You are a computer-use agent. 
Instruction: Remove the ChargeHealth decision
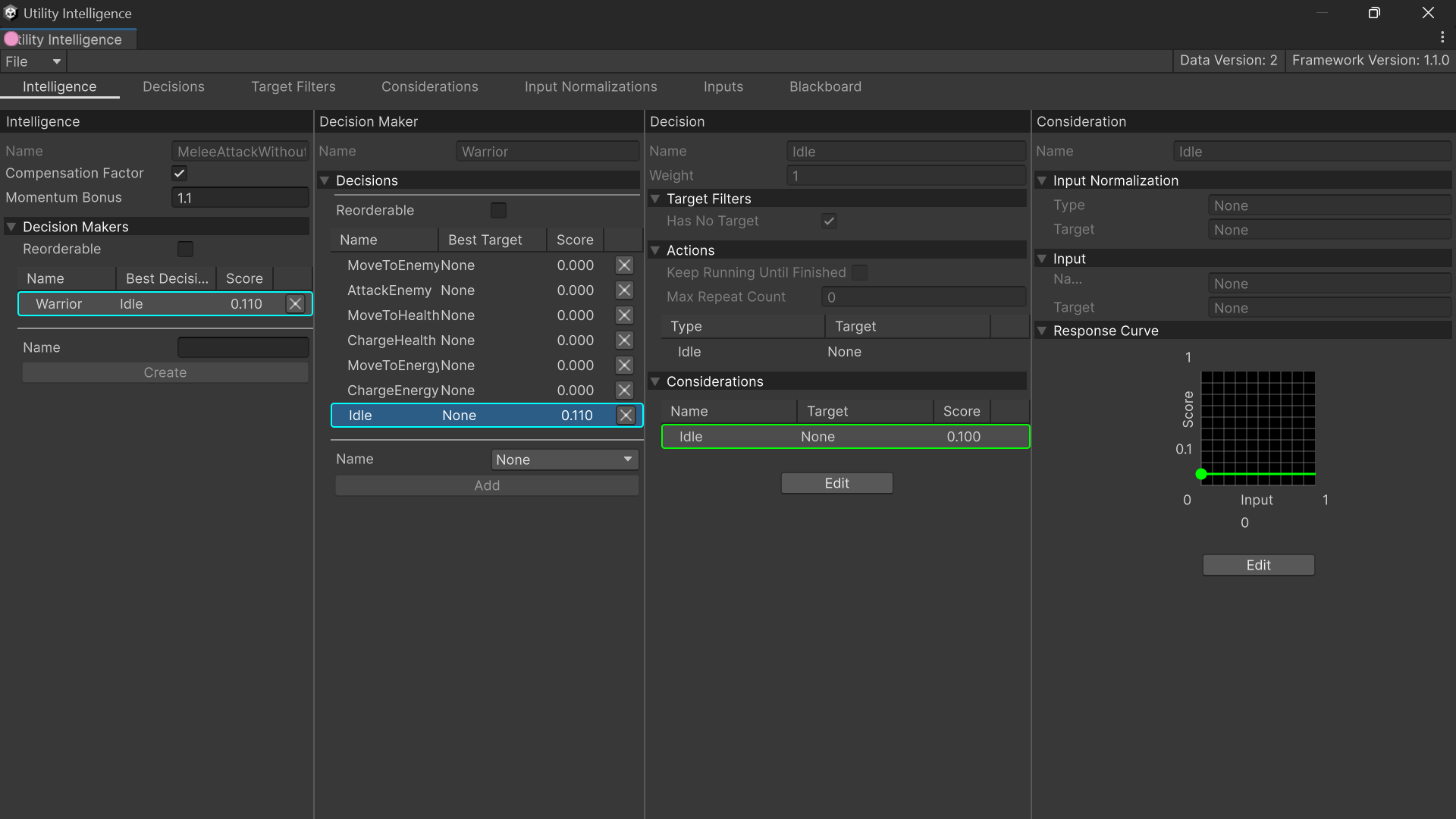(x=624, y=340)
